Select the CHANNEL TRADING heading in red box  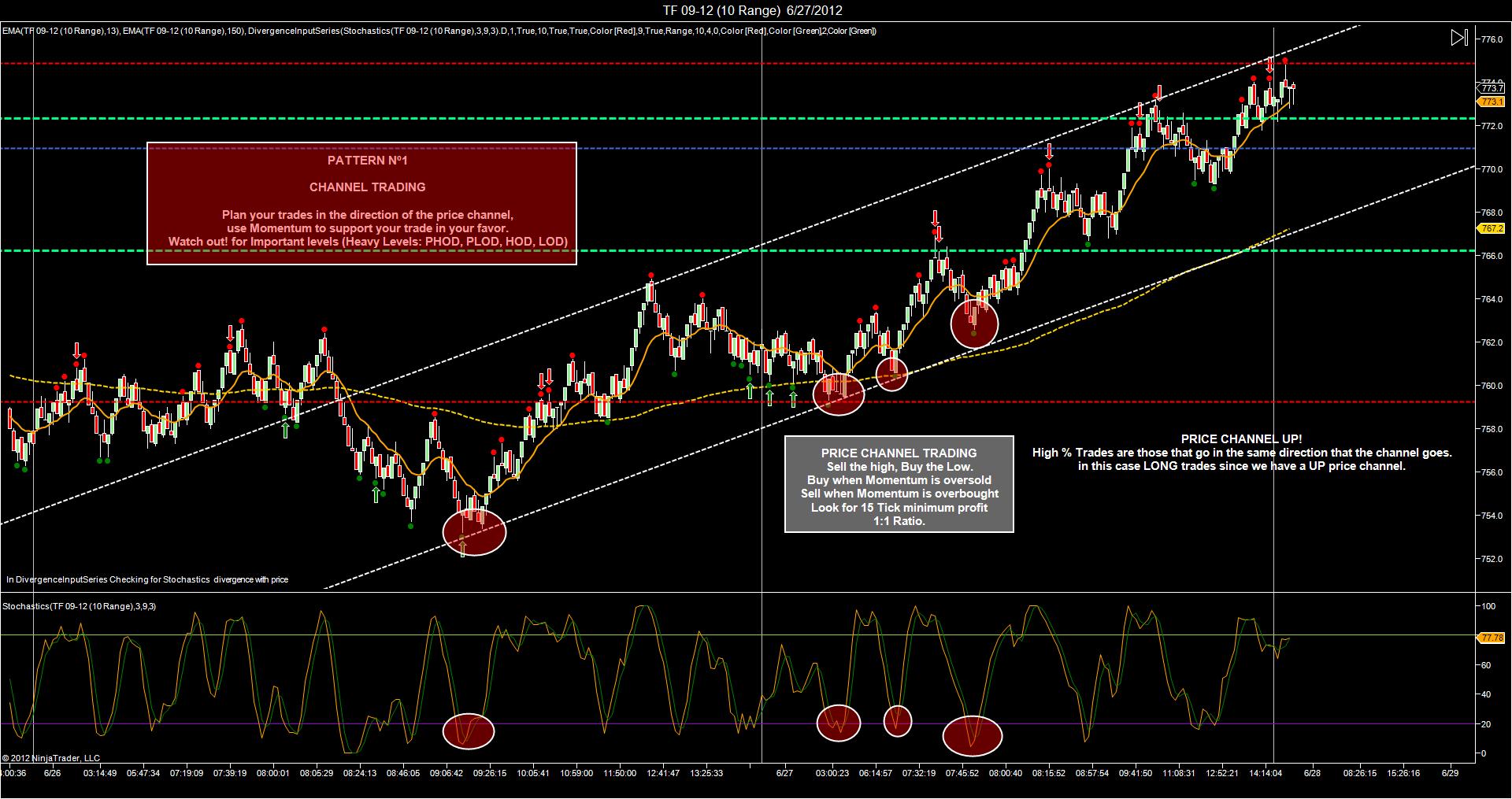click(368, 187)
